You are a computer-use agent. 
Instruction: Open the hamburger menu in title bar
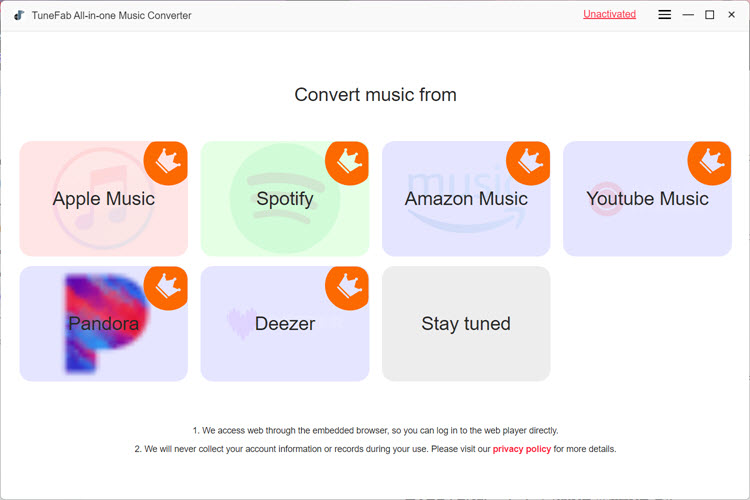pyautogui.click(x=664, y=15)
